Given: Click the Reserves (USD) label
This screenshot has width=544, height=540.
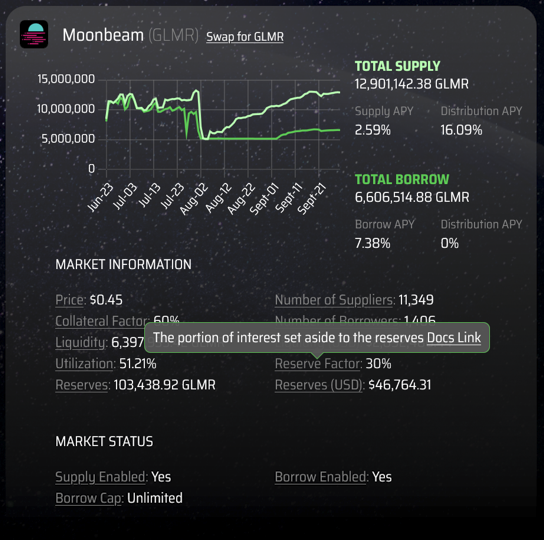Looking at the screenshot, I should [x=319, y=385].
